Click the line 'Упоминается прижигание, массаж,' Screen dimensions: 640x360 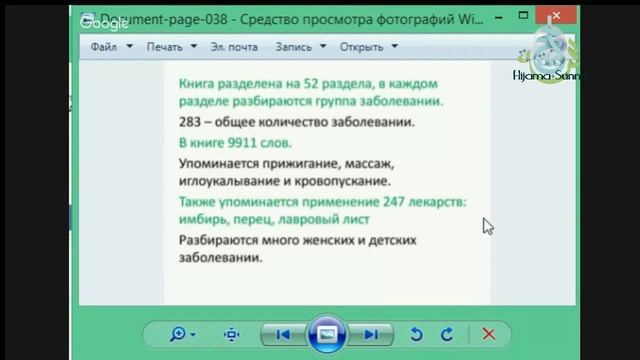pyautogui.click(x=287, y=164)
